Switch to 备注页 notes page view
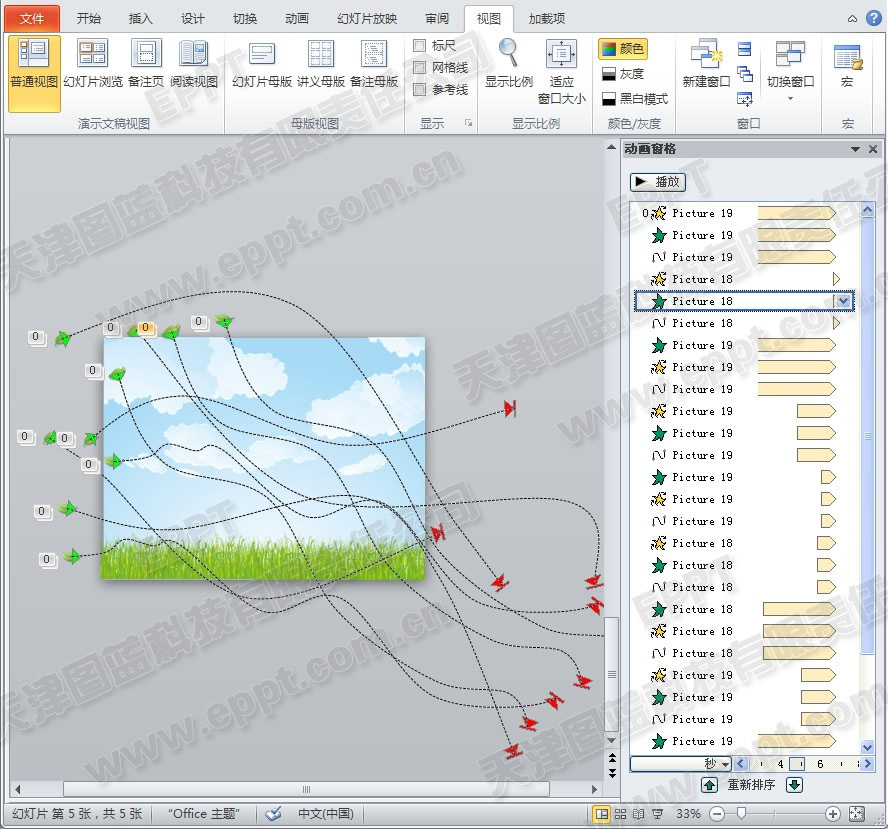This screenshot has width=888, height=829. tap(146, 63)
